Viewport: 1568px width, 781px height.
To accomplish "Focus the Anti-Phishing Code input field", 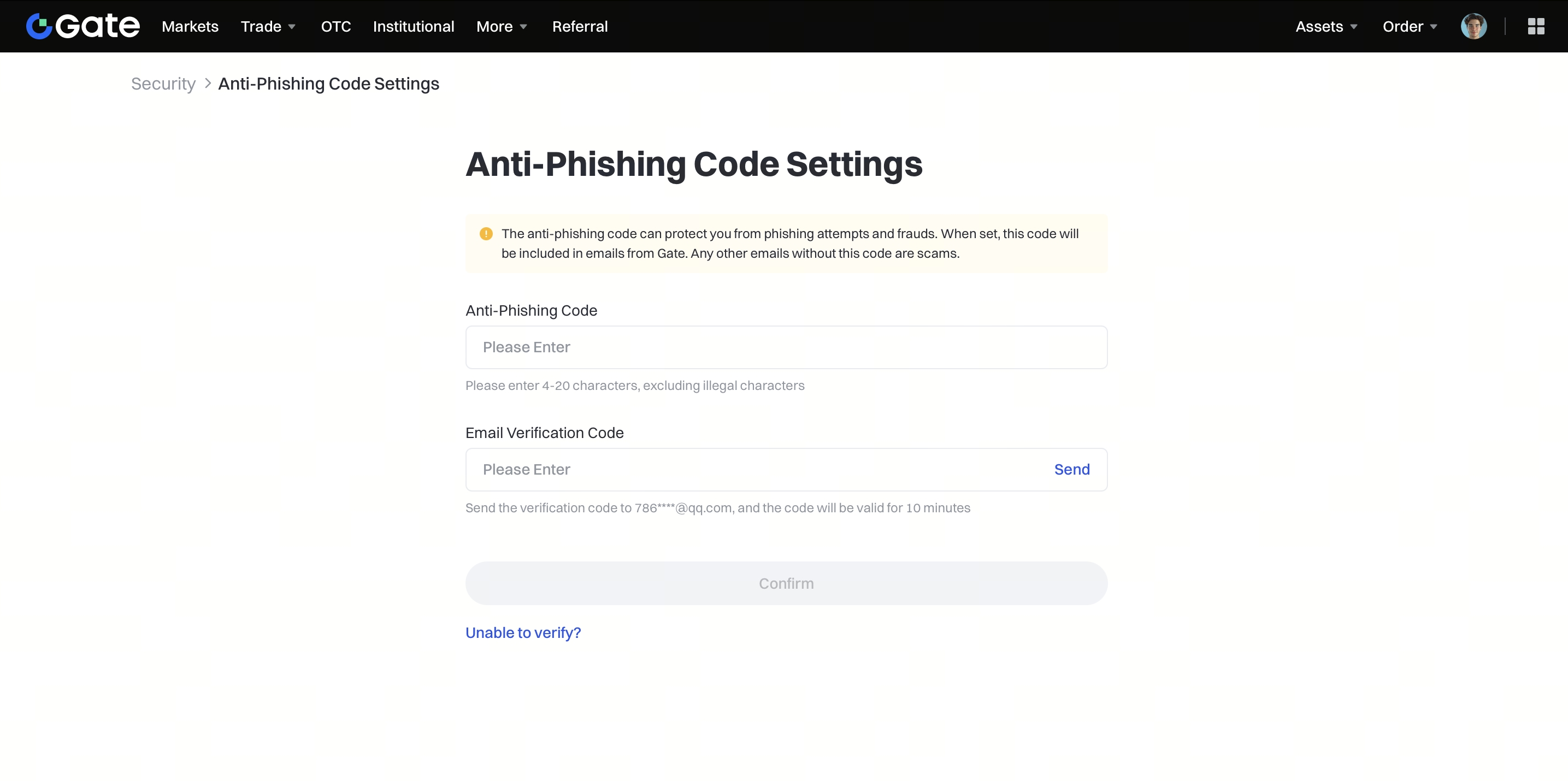I will click(x=786, y=347).
